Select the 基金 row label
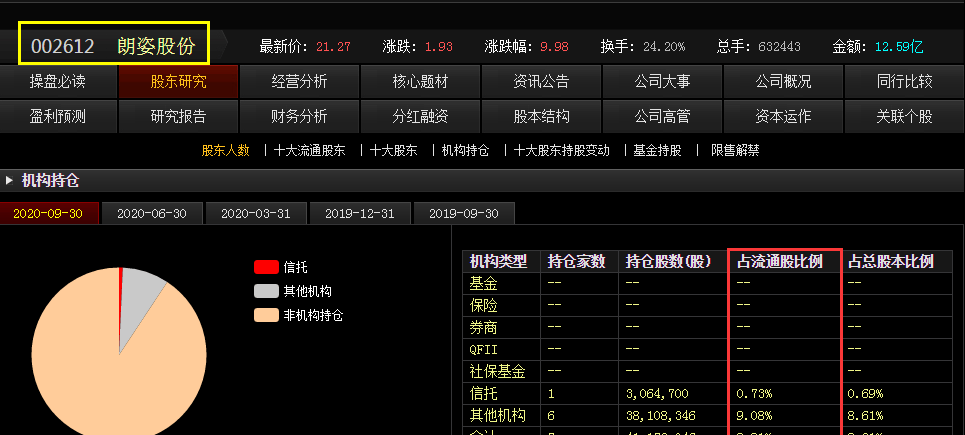Image resolution: width=965 pixels, height=435 pixels. (483, 284)
